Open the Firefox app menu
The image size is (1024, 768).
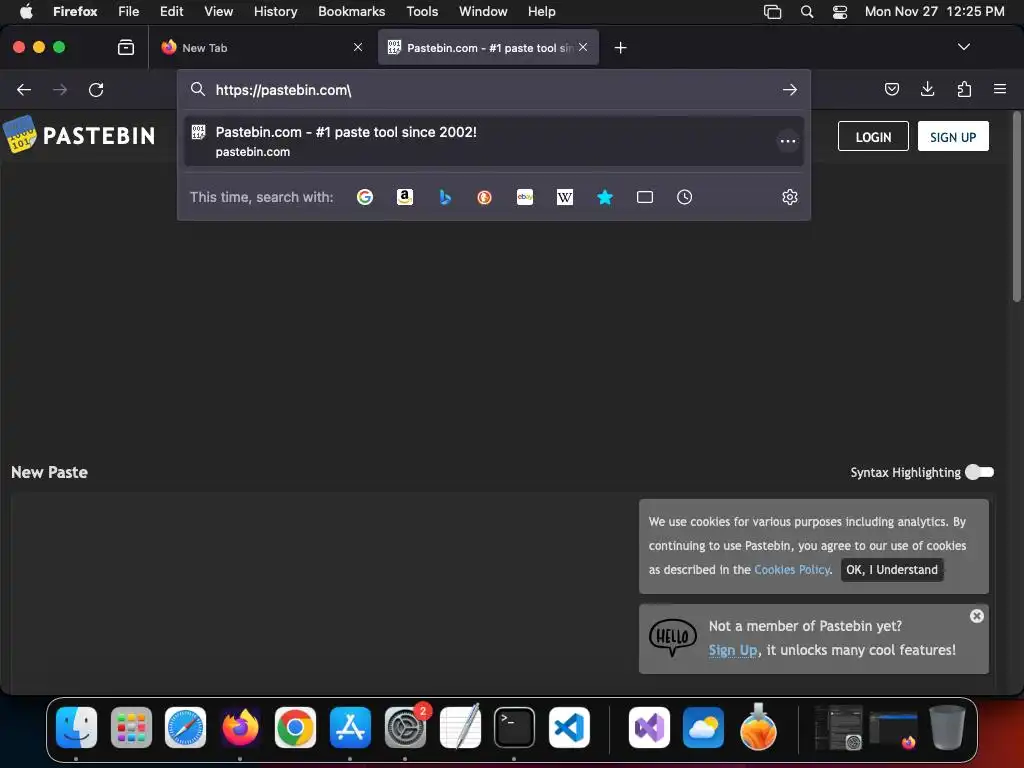coord(75,11)
